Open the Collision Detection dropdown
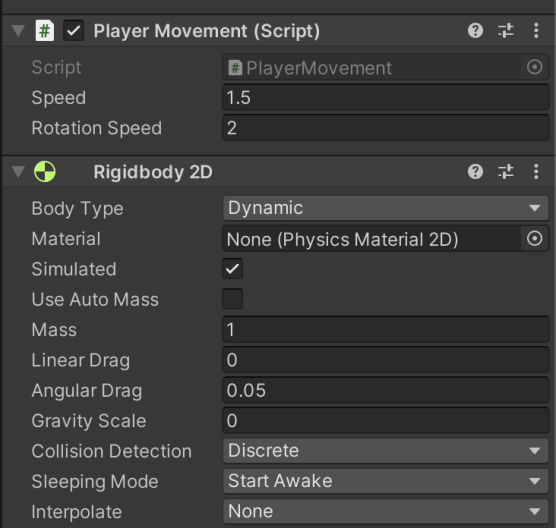 [x=386, y=451]
